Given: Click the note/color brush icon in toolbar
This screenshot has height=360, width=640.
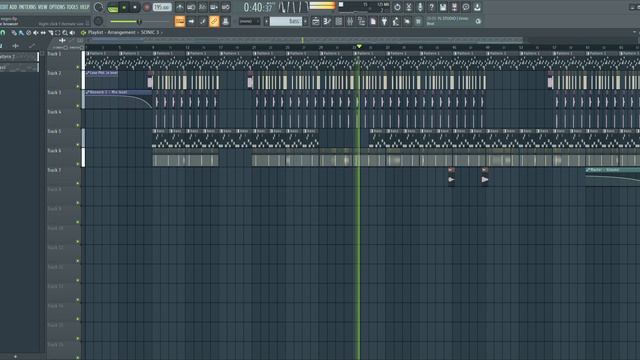Looking at the screenshot, I should (x=202, y=21).
